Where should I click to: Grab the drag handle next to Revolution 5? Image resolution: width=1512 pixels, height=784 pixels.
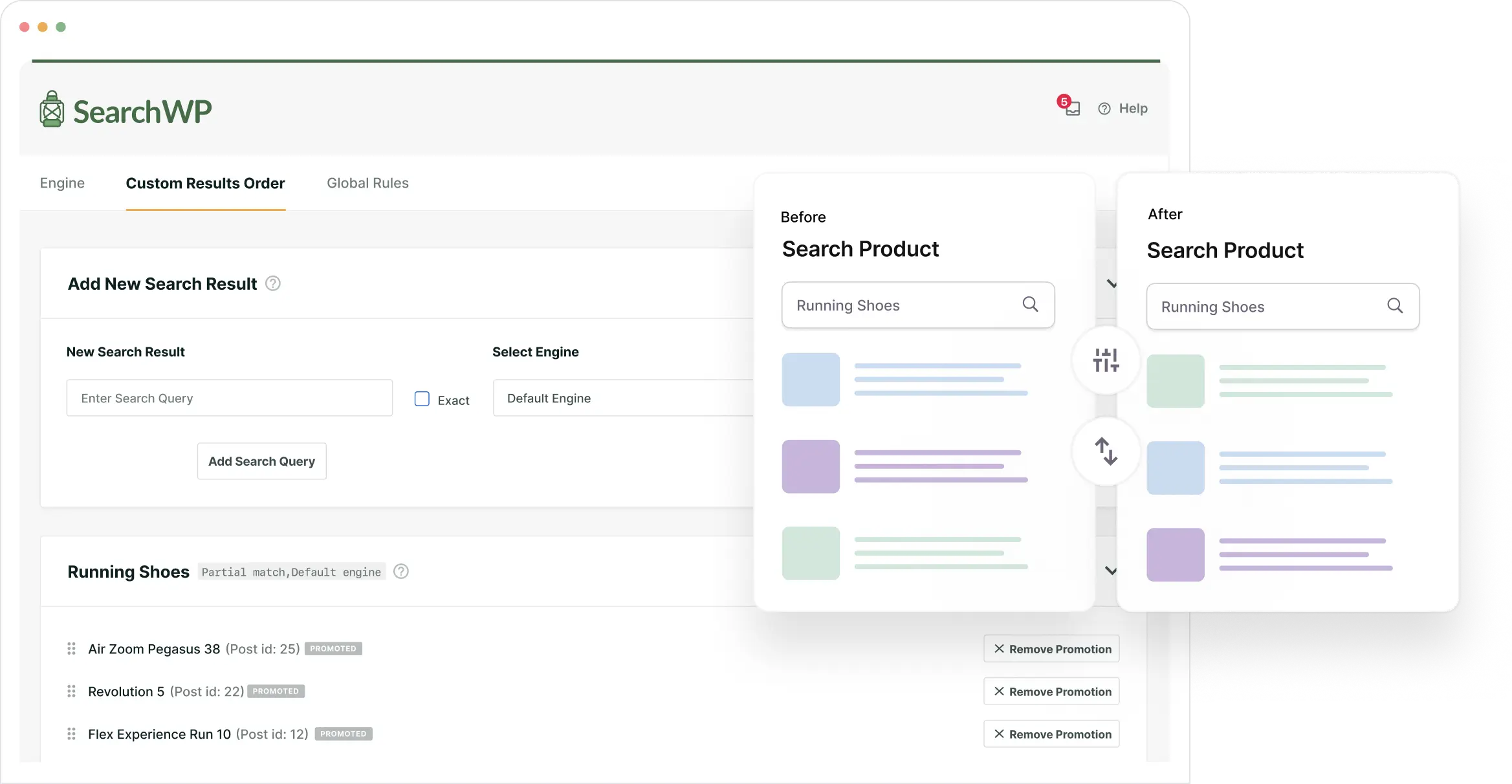pos(72,691)
